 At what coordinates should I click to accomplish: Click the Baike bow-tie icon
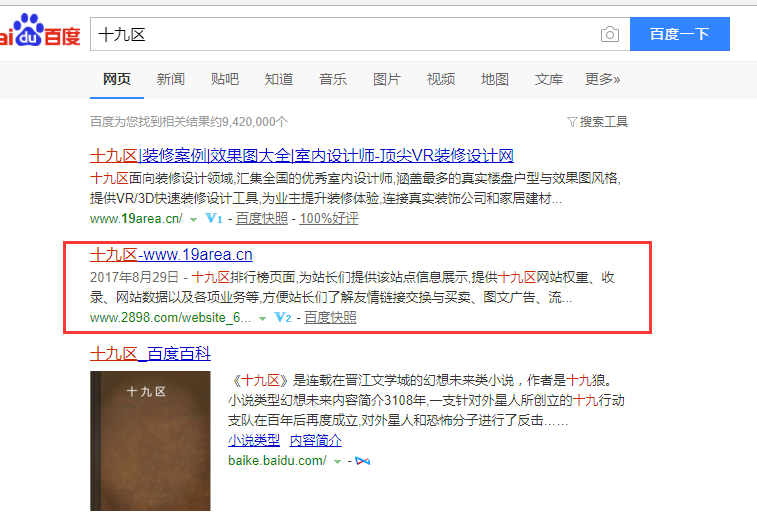tap(363, 461)
